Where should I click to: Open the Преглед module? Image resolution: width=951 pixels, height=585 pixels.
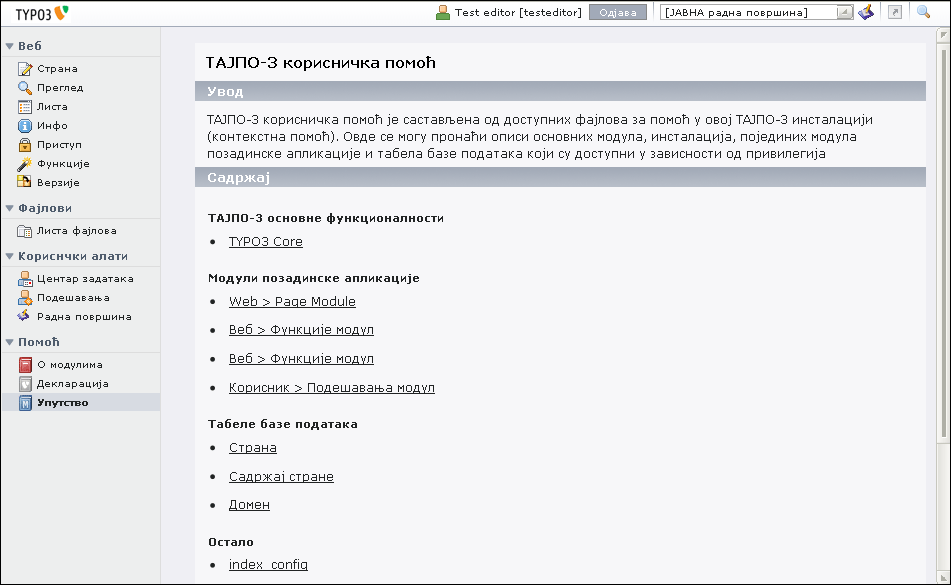(x=60, y=88)
